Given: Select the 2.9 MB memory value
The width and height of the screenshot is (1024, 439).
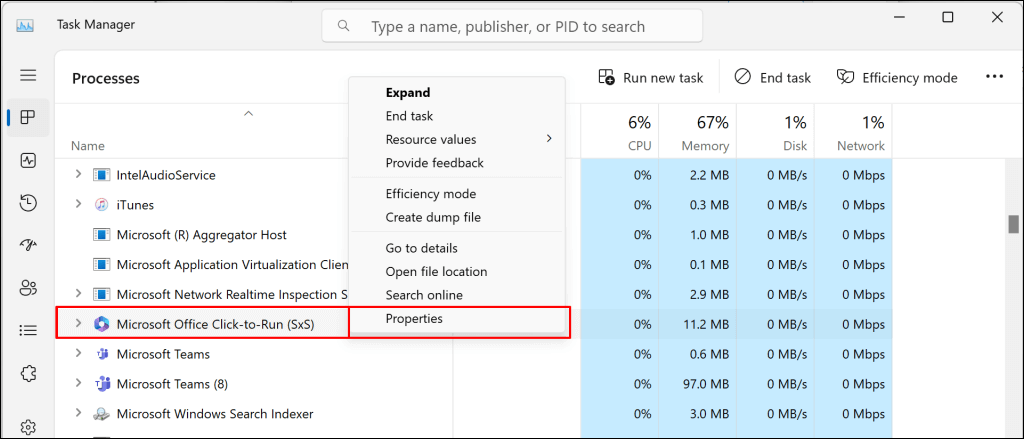Looking at the screenshot, I should pos(707,294).
